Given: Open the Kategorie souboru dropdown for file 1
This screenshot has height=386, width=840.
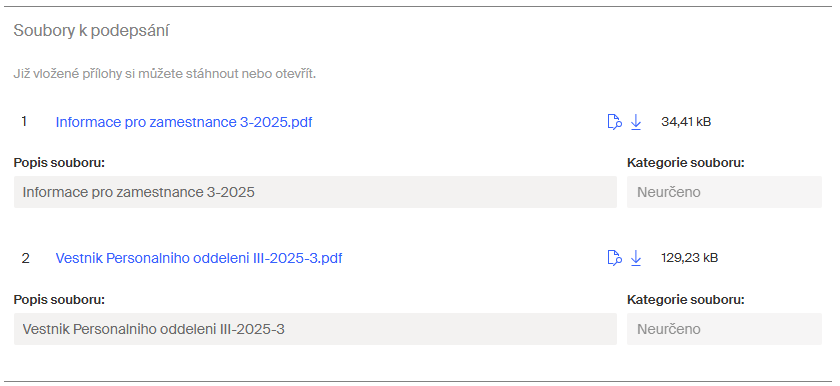Looking at the screenshot, I should click(x=724, y=192).
